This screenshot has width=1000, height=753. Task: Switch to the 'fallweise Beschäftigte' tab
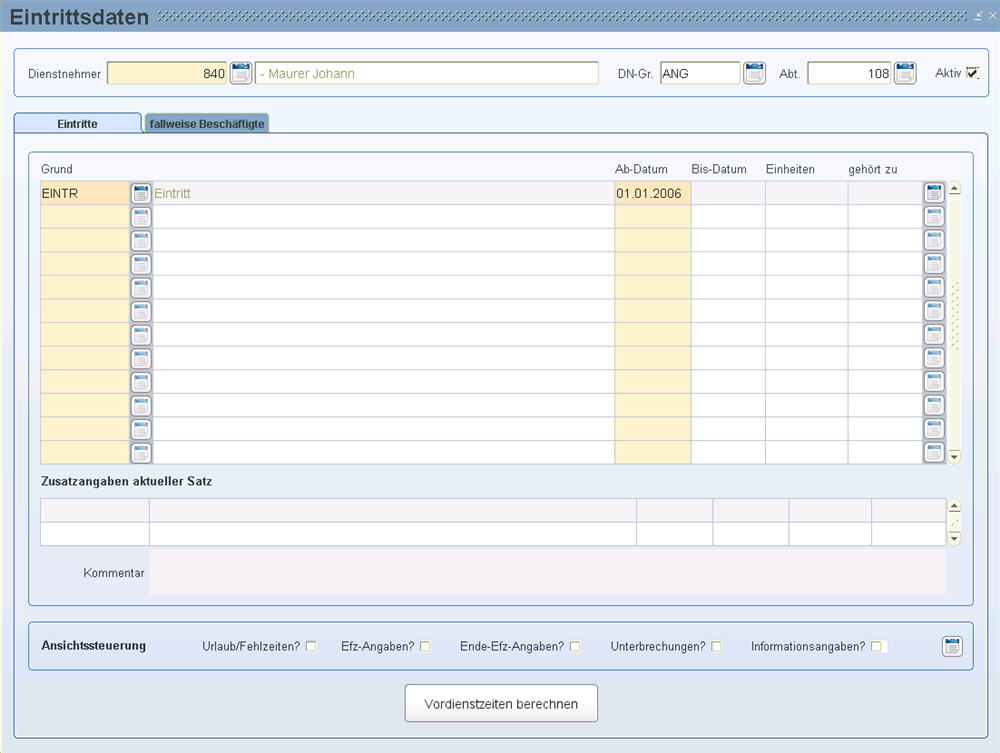[207, 124]
